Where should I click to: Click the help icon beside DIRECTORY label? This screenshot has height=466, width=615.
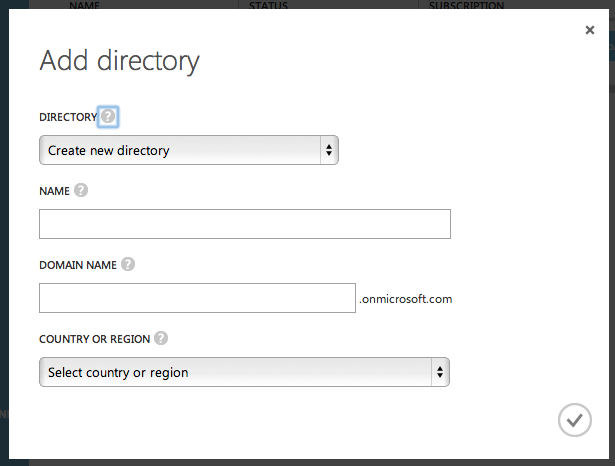(109, 117)
